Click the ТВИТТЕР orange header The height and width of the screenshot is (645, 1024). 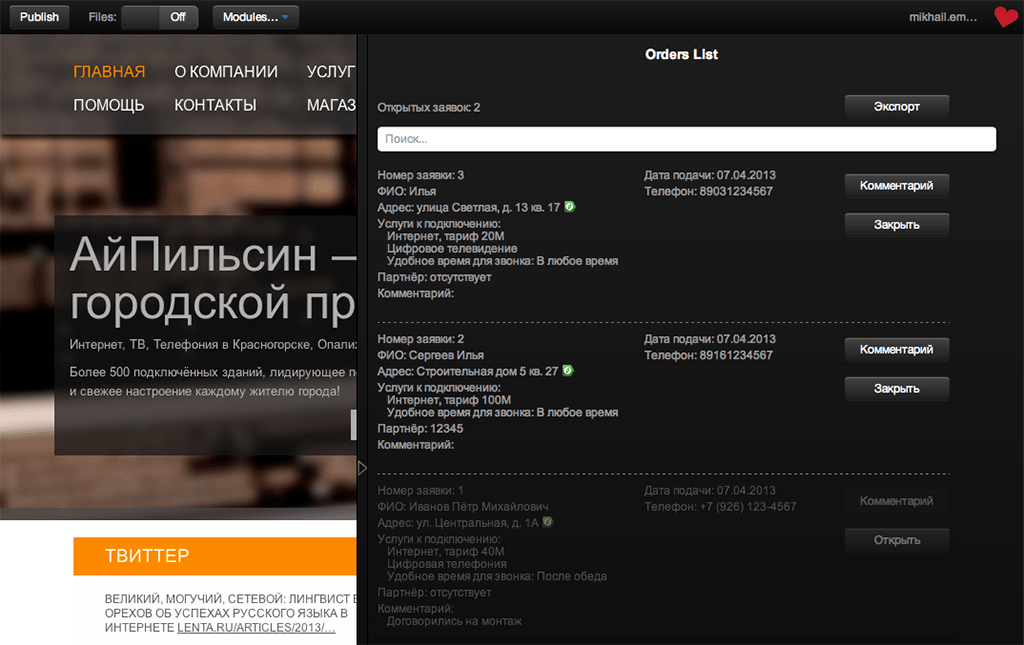215,556
